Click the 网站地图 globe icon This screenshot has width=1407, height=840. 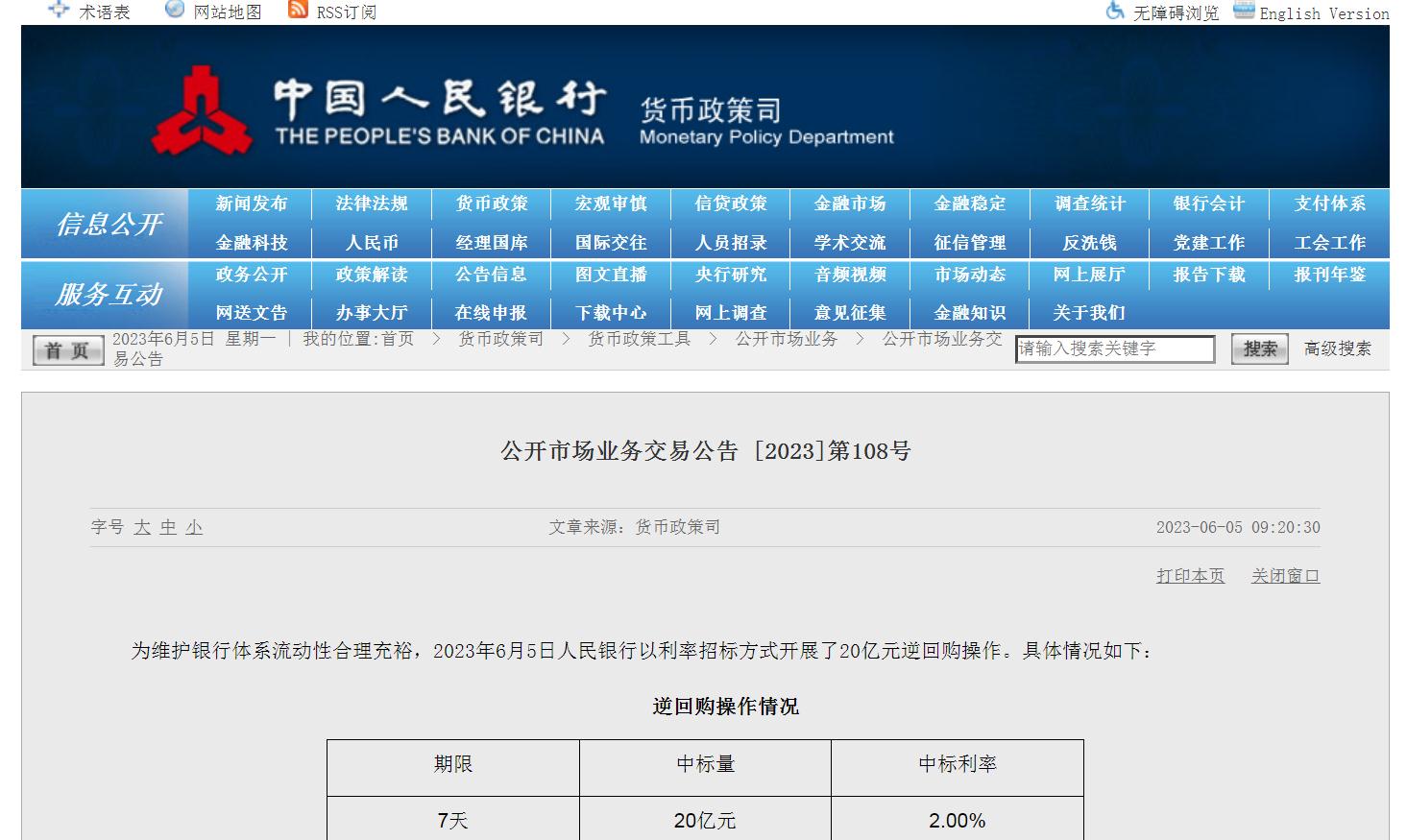(x=175, y=10)
